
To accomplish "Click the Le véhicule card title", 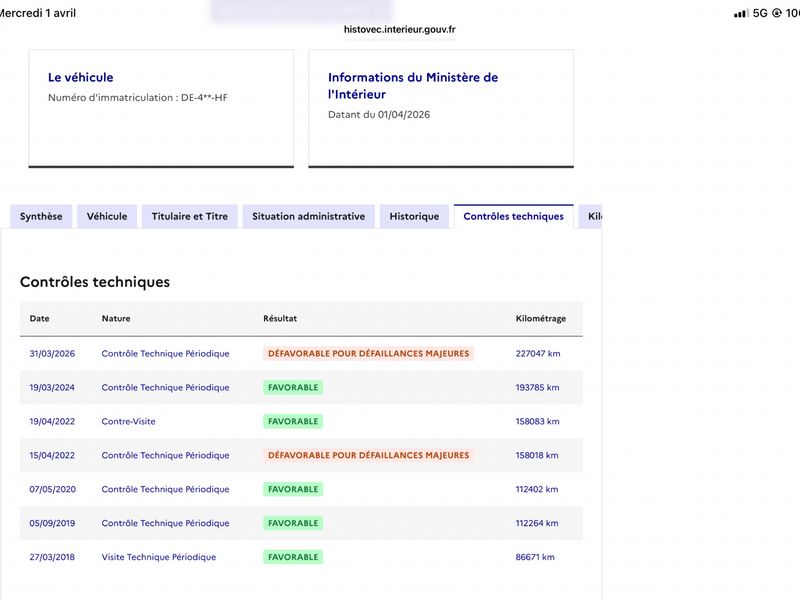I will click(81, 77).
